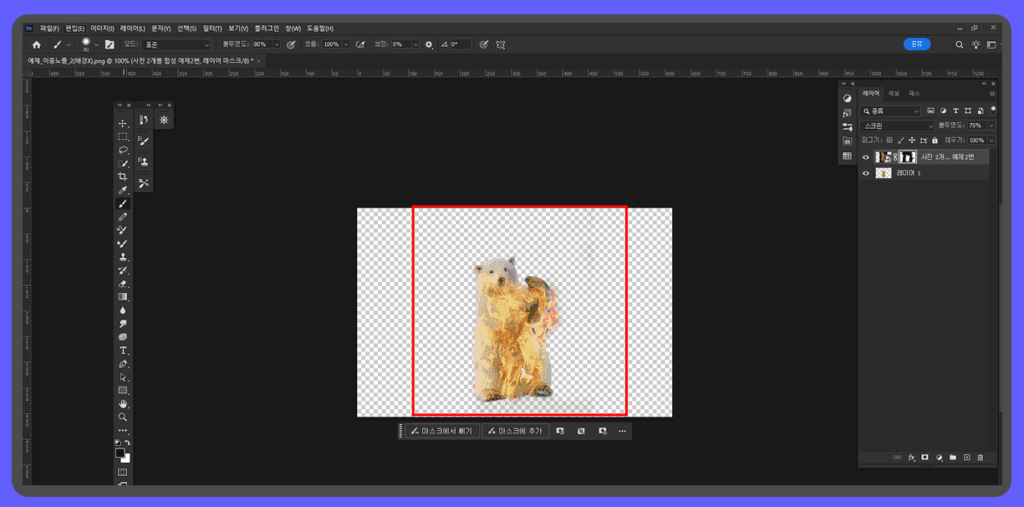Image resolution: width=1024 pixels, height=507 pixels.
Task: Select the Crop tool
Action: pyautogui.click(x=123, y=176)
